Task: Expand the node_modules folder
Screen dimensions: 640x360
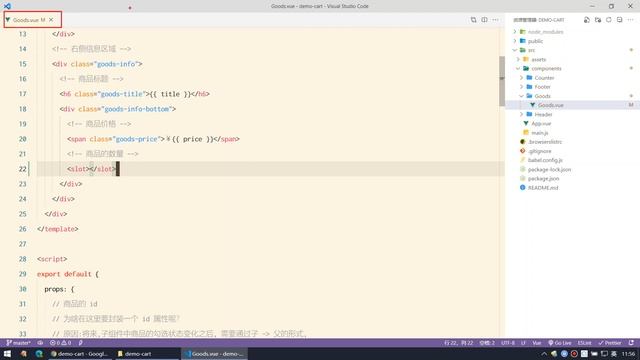Action: (x=545, y=32)
